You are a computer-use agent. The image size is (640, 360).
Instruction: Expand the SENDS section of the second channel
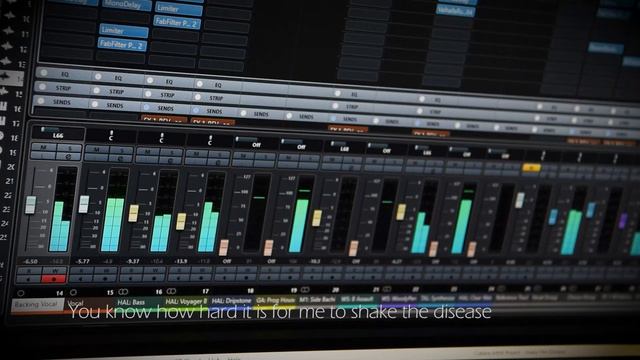tap(115, 105)
